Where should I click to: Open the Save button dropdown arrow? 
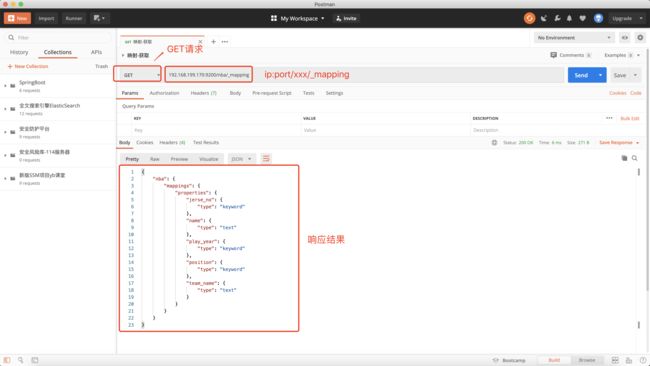pyautogui.click(x=635, y=75)
